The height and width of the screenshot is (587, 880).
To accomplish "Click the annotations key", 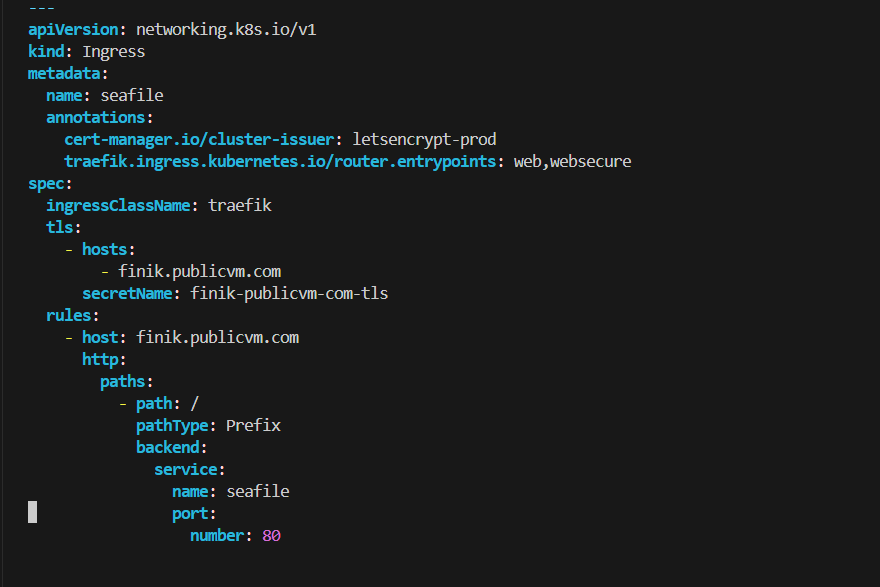I will (96, 117).
